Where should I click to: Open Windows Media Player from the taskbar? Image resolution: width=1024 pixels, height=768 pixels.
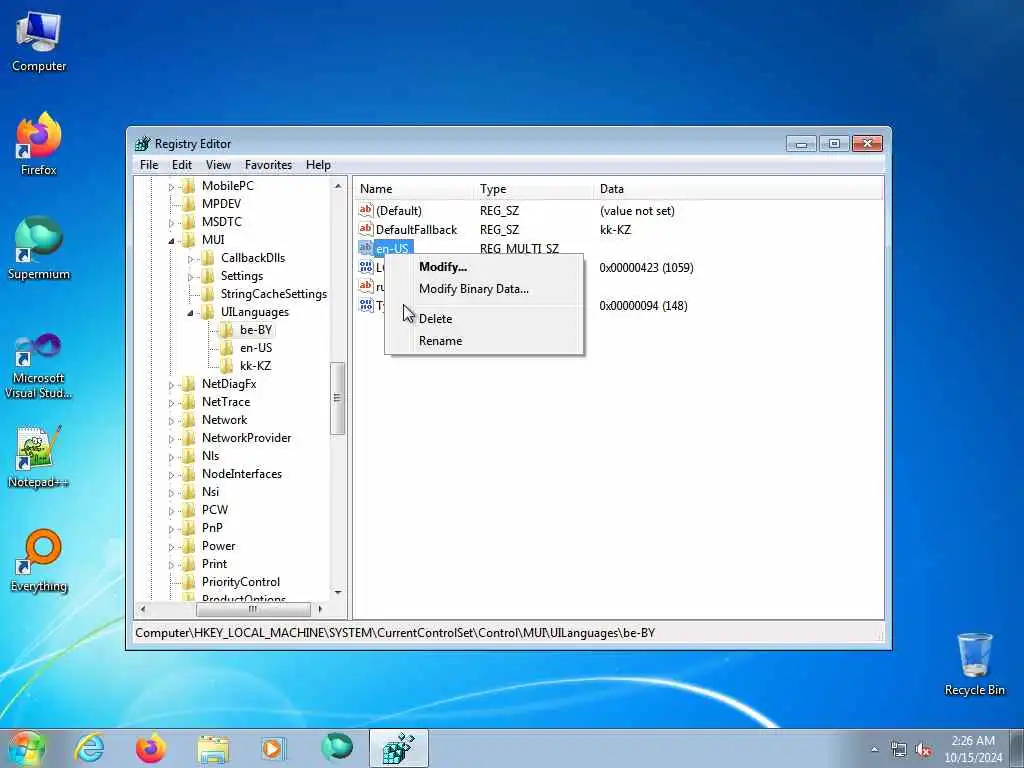click(272, 748)
